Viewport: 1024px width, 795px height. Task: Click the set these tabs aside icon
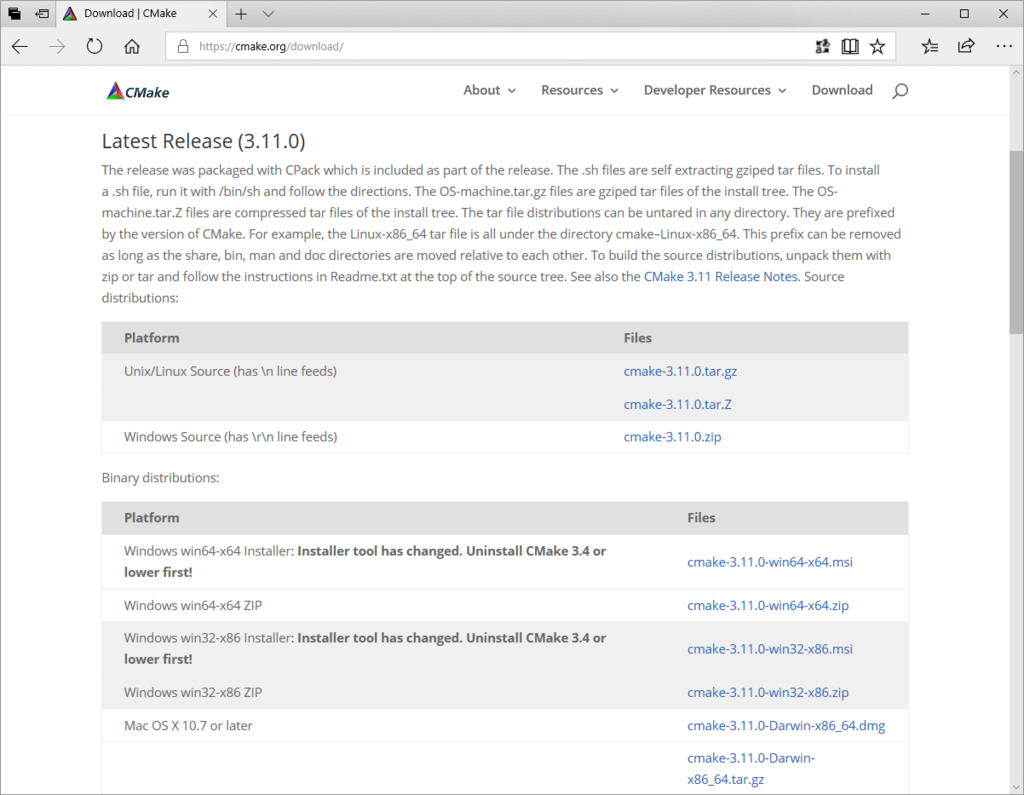[x=42, y=14]
